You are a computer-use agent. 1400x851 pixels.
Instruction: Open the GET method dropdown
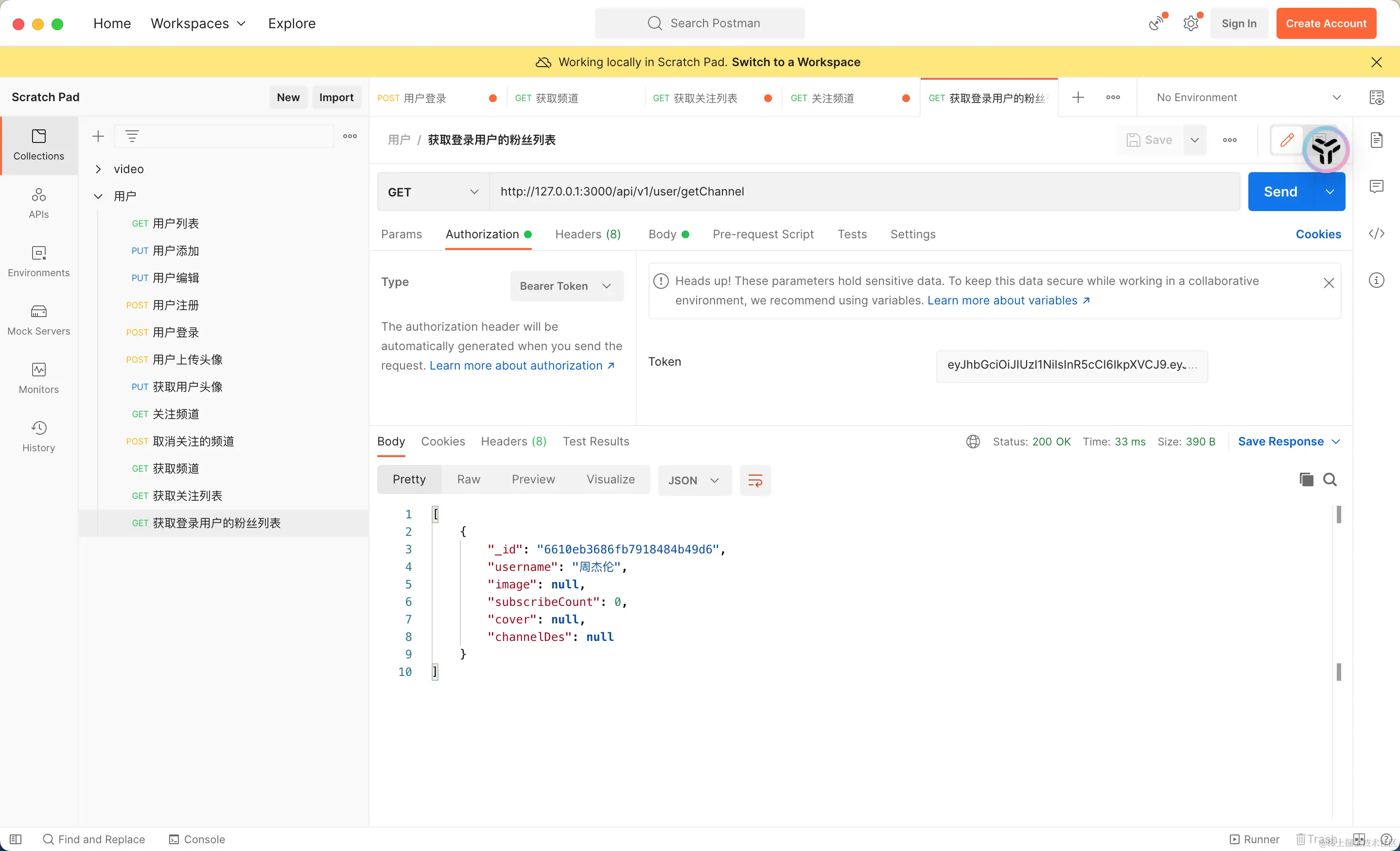[433, 192]
